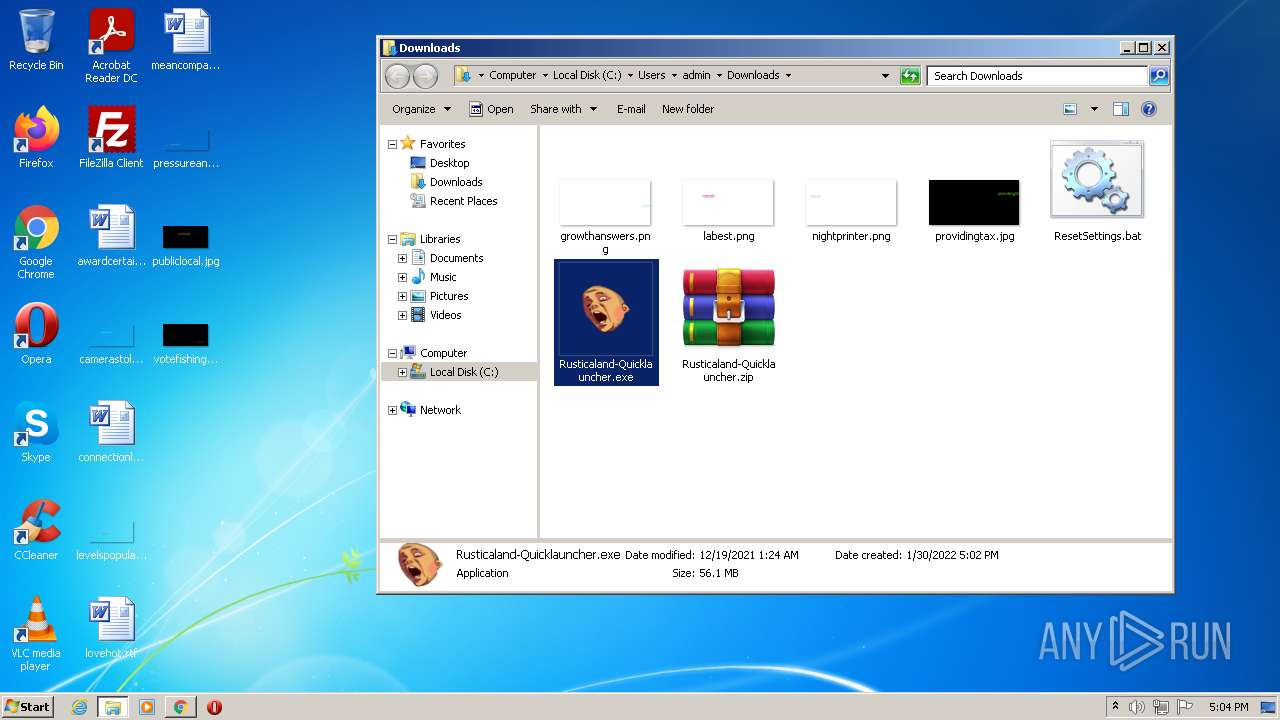
Task: Open the Share with dropdown
Action: [563, 109]
